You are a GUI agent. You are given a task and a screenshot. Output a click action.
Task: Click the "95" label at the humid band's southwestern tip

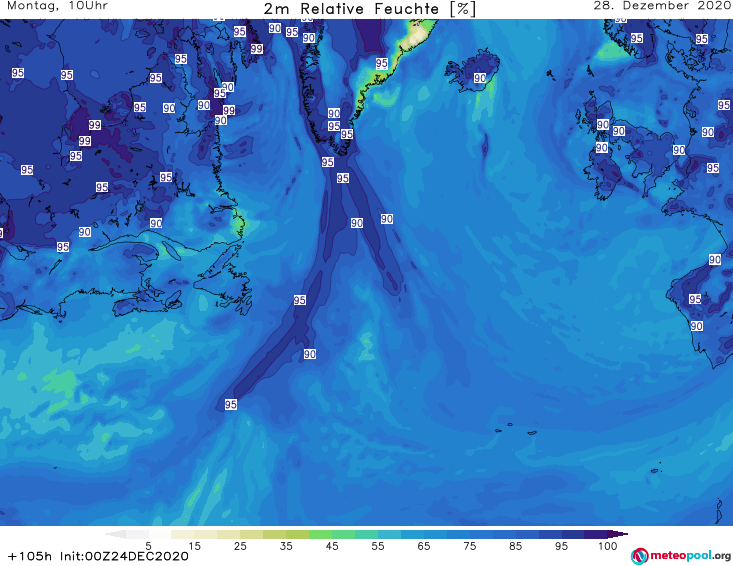(230, 404)
